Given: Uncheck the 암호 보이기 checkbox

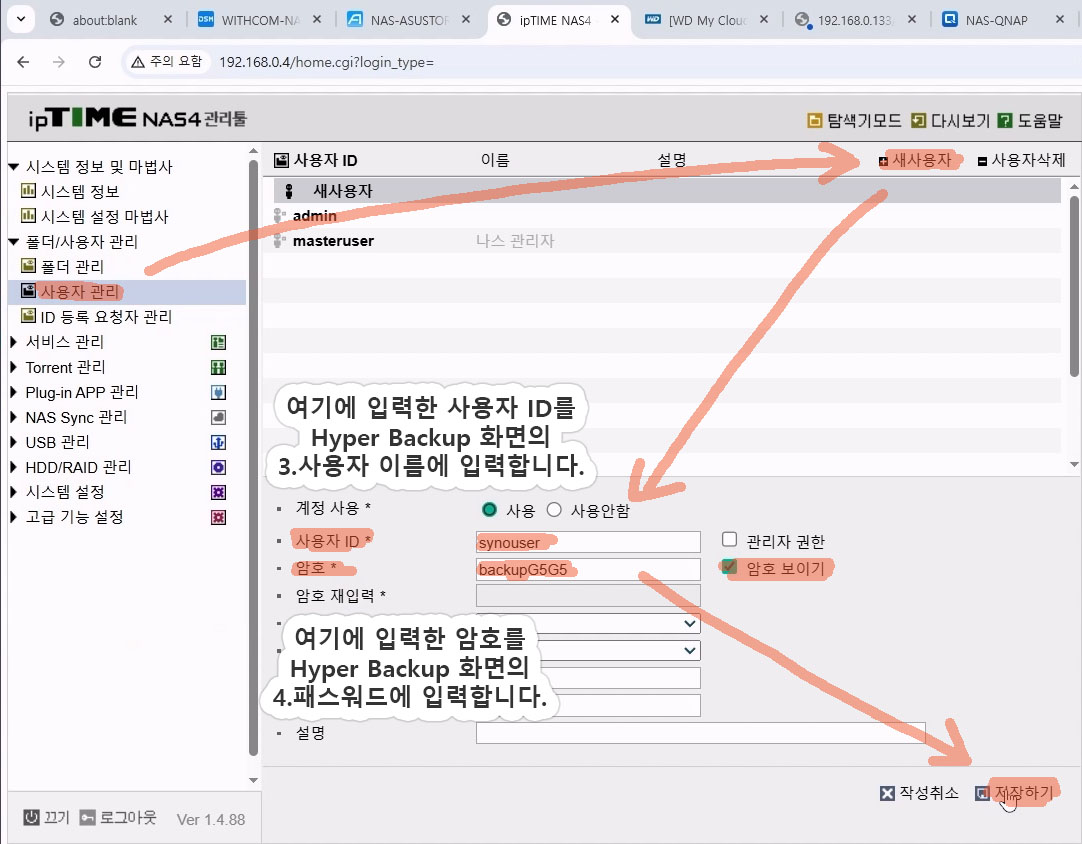Looking at the screenshot, I should 729,567.
